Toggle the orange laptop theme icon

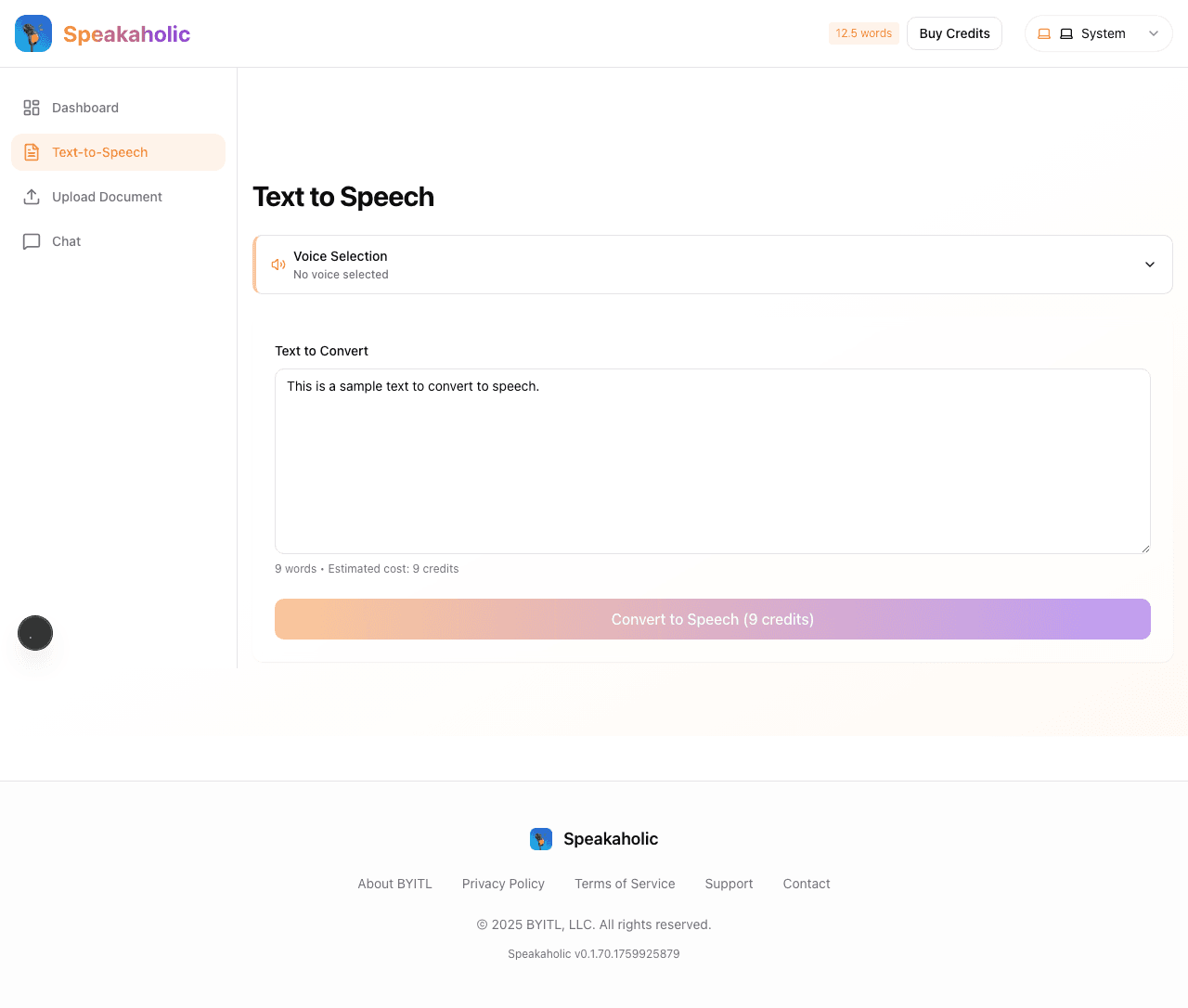click(x=1043, y=32)
